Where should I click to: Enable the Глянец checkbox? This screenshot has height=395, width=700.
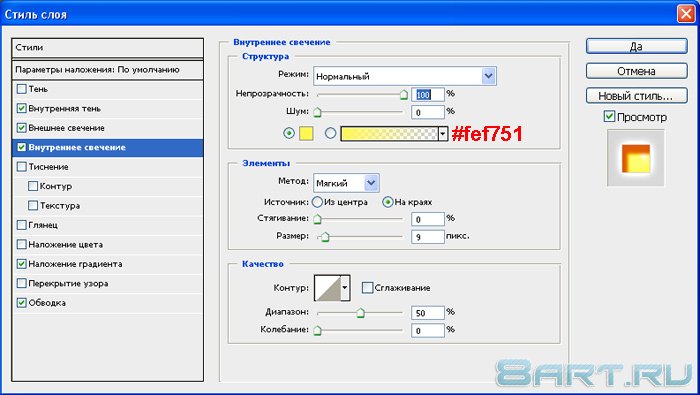click(21, 225)
